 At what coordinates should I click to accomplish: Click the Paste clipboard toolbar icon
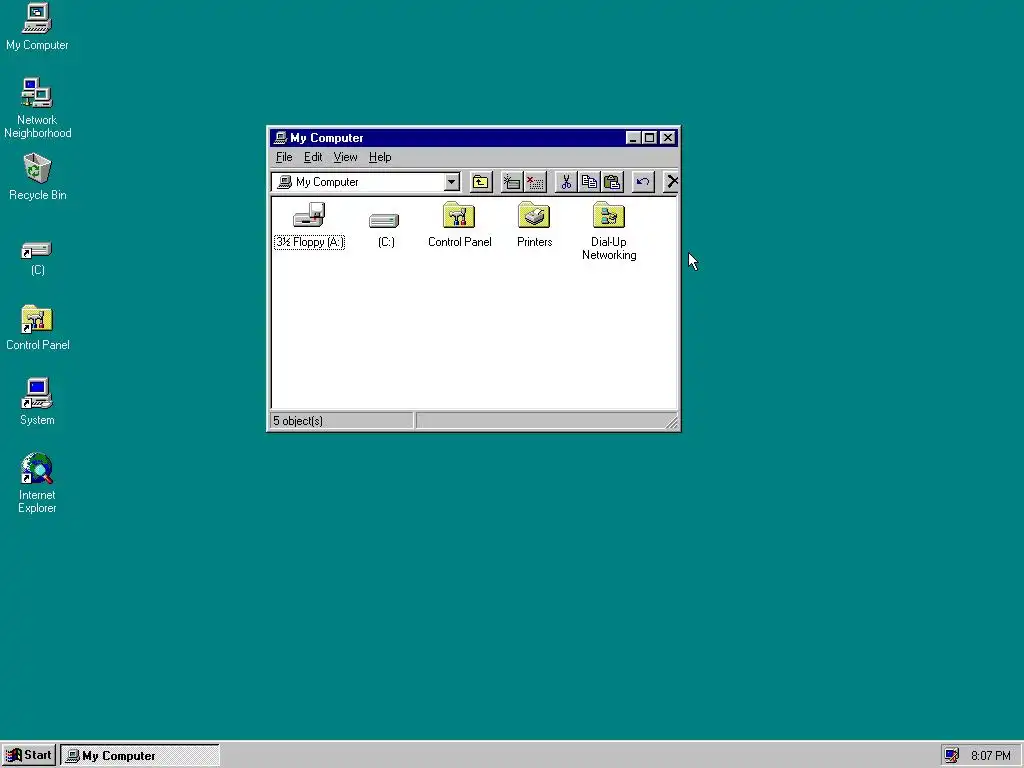click(613, 182)
